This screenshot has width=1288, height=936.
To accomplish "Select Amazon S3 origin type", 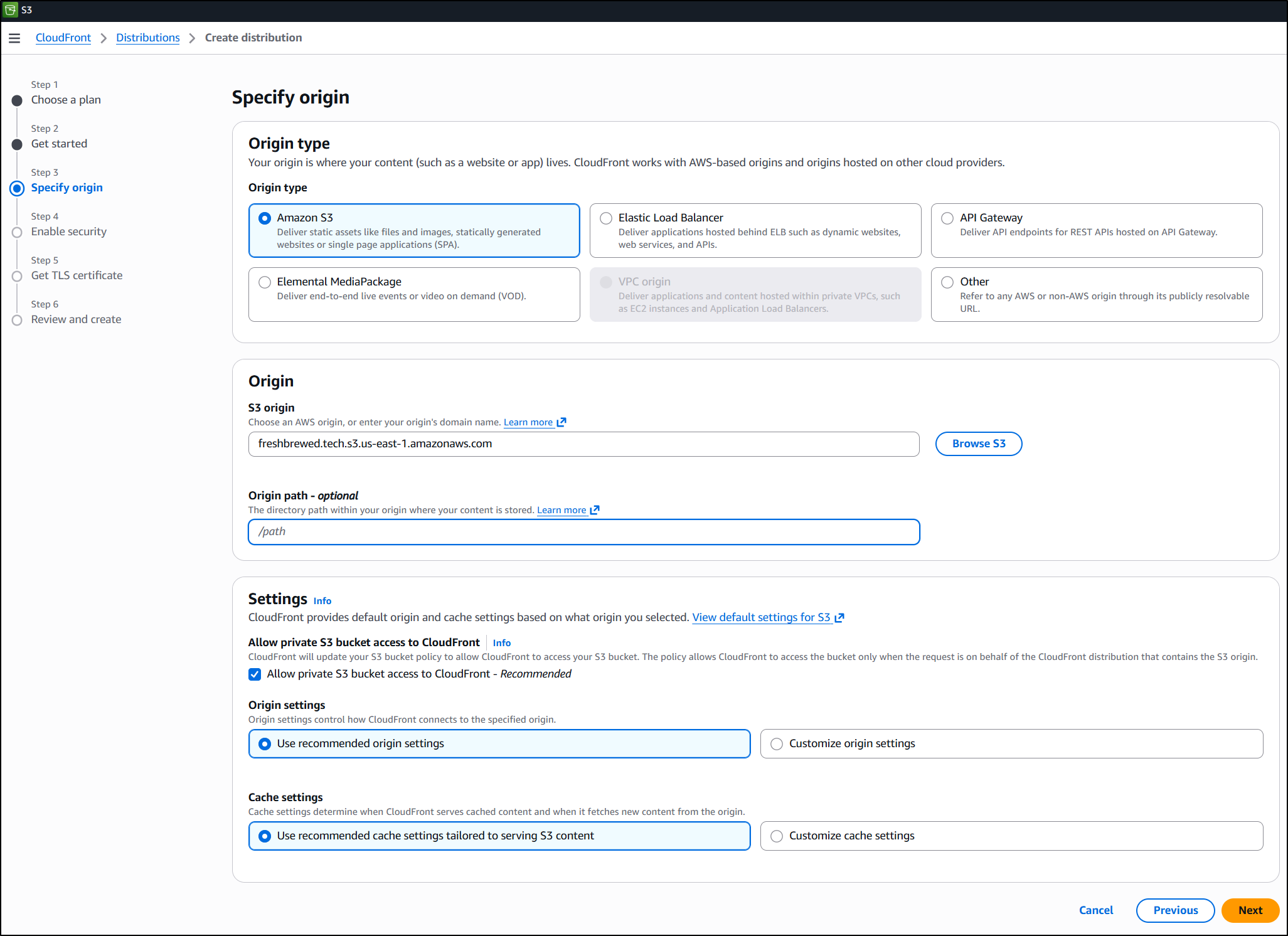I will point(414,230).
